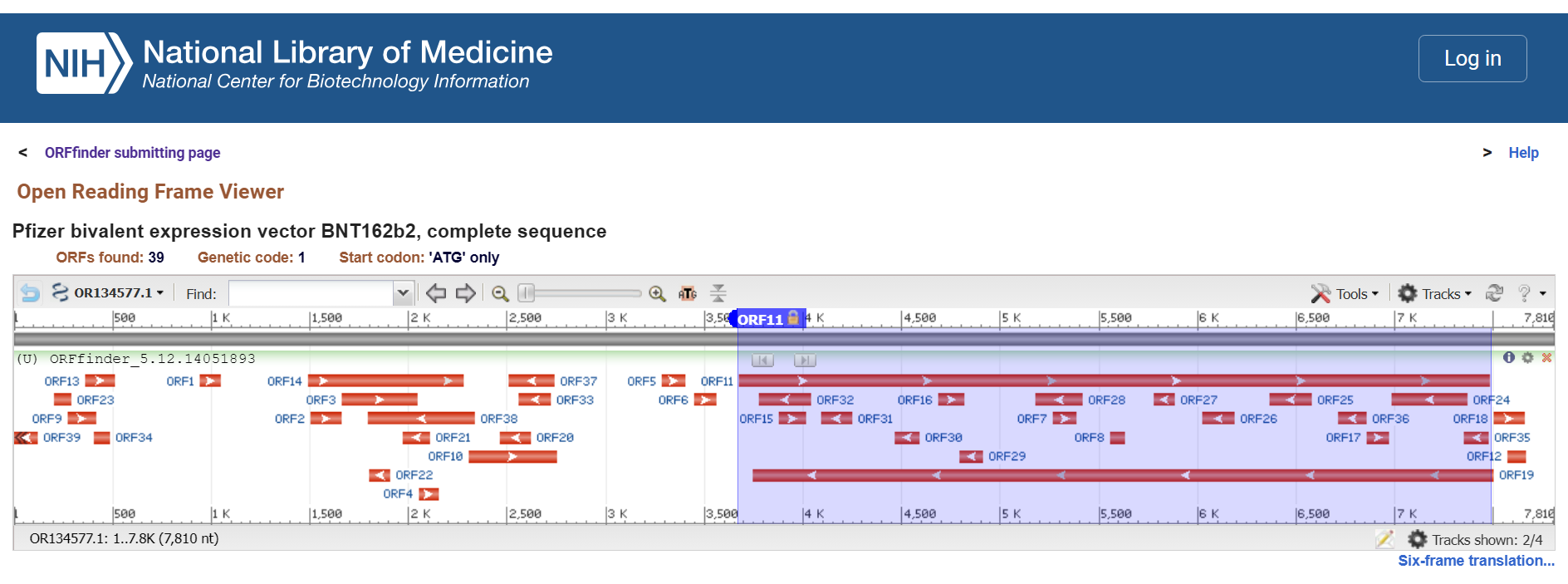Select the ORF12 red block
This screenshot has height=584, width=1568.
click(1517, 456)
